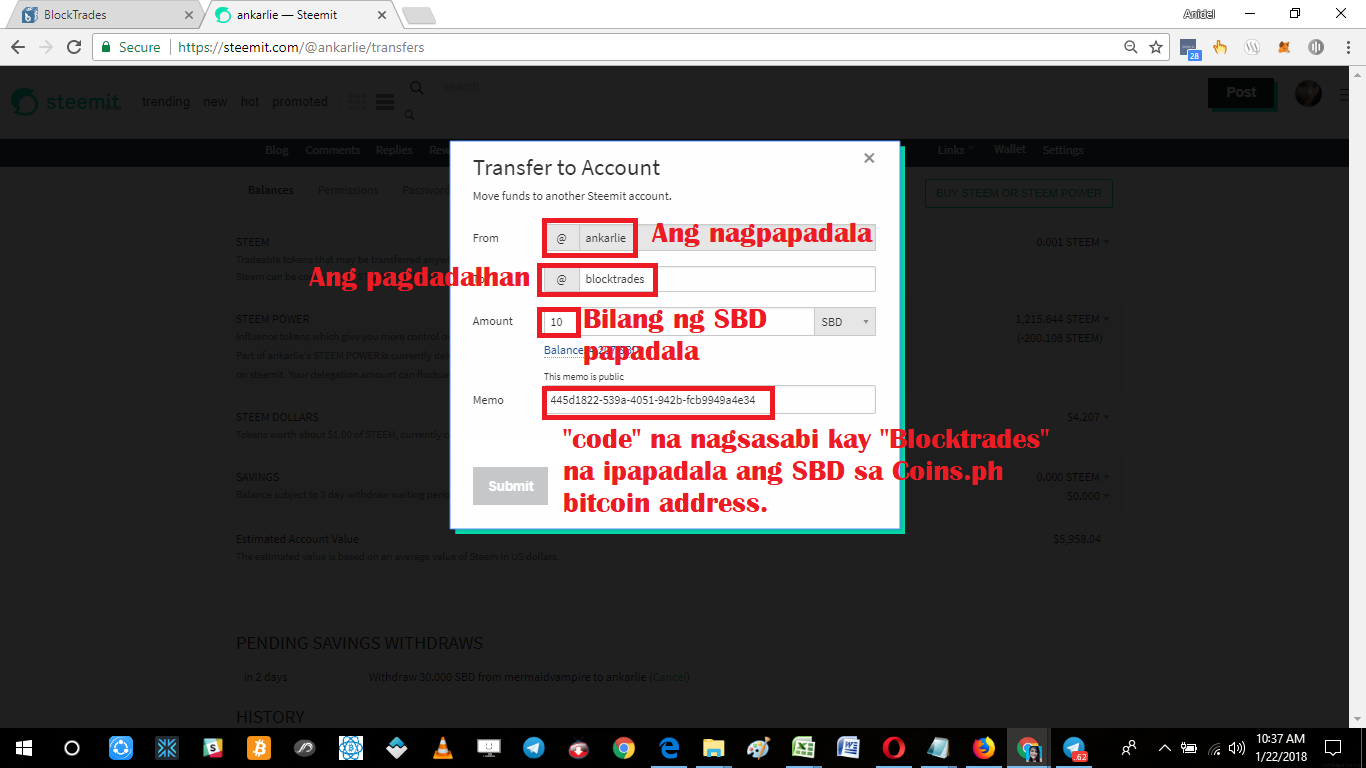Screen dimensions: 1366x768
Task: Click the zoom magnifier icon in address bar
Action: [1131, 47]
